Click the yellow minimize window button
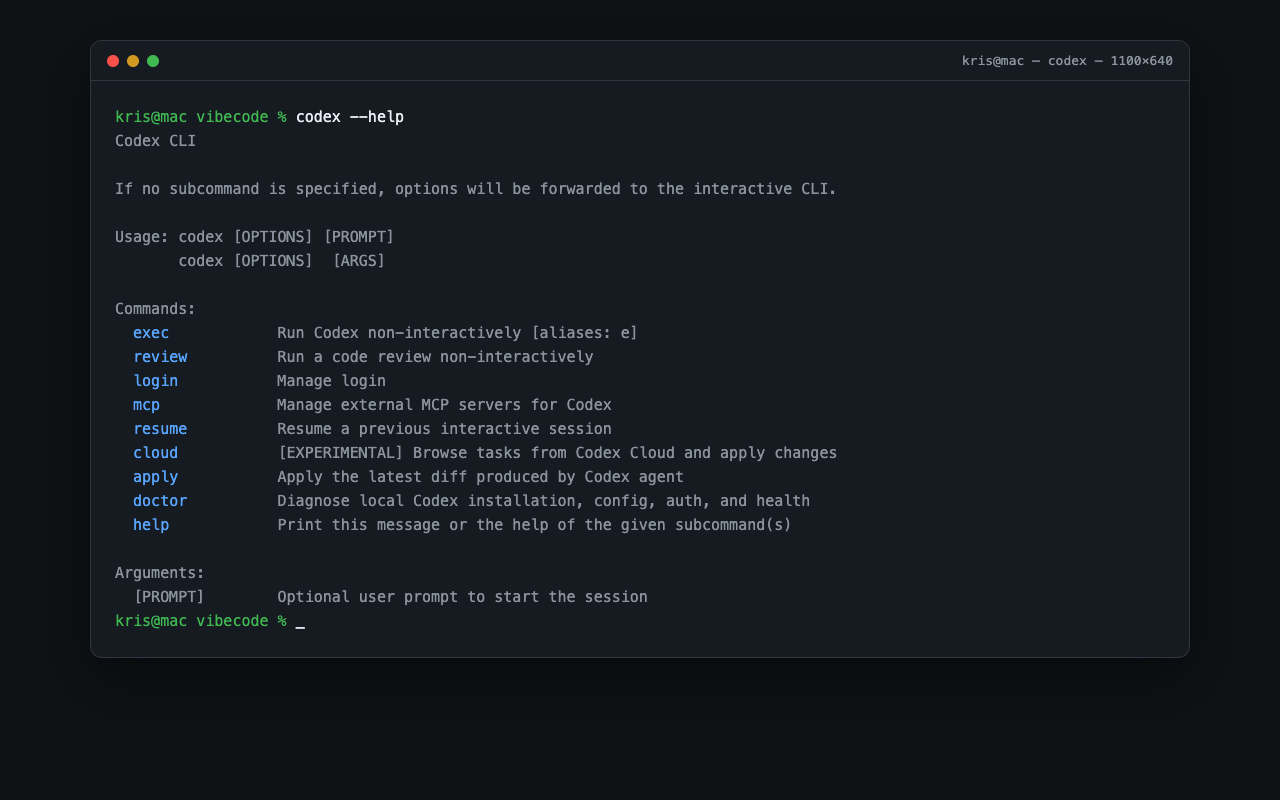Image resolution: width=1280 pixels, height=800 pixels. 133,61
